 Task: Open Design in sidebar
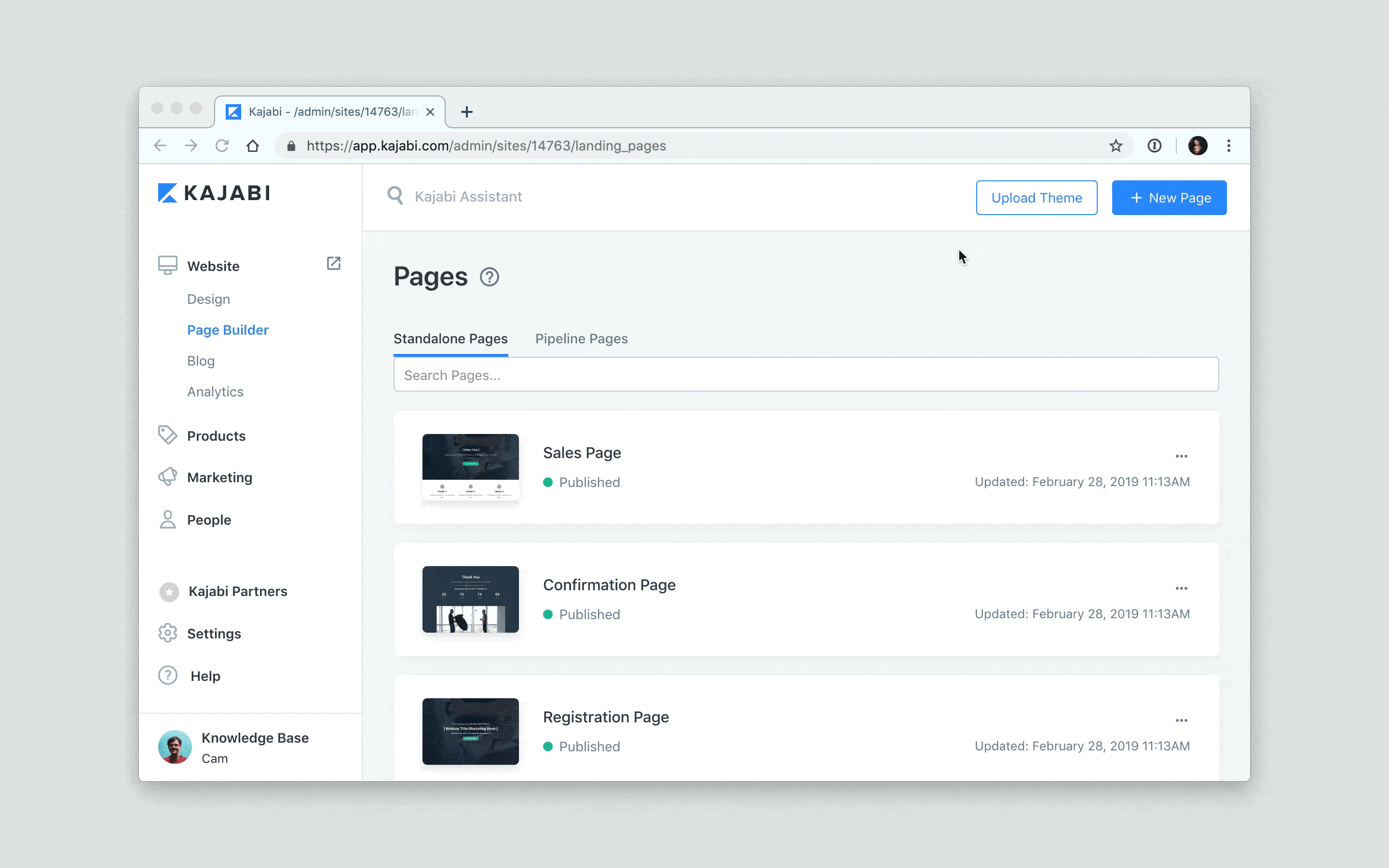pyautogui.click(x=208, y=299)
